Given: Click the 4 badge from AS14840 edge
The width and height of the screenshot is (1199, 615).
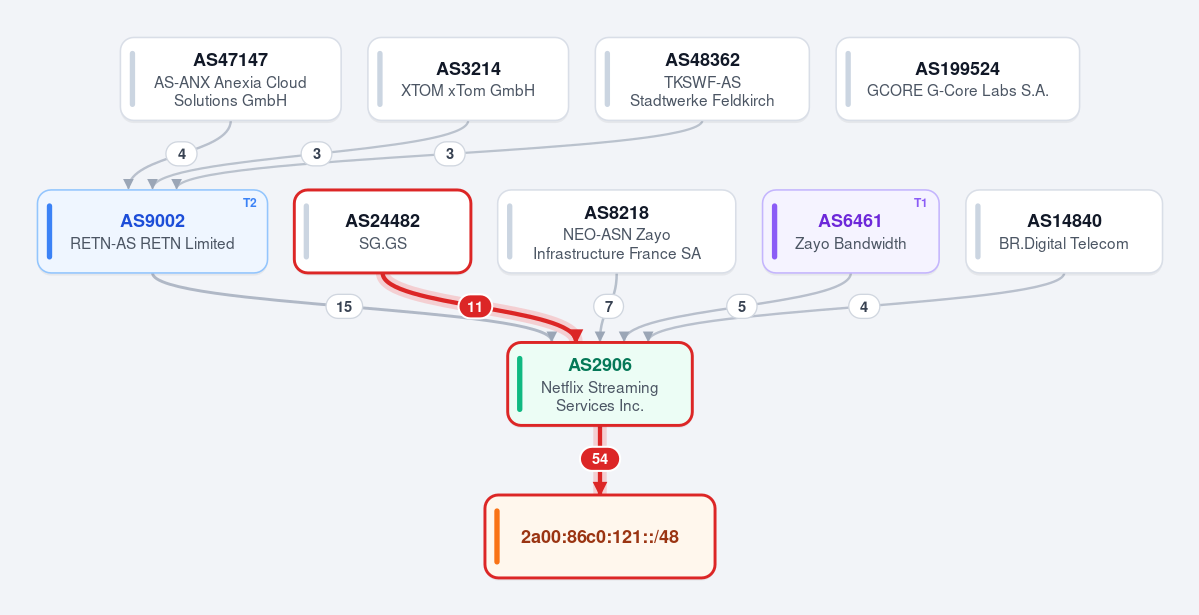Looking at the screenshot, I should coord(864,307).
